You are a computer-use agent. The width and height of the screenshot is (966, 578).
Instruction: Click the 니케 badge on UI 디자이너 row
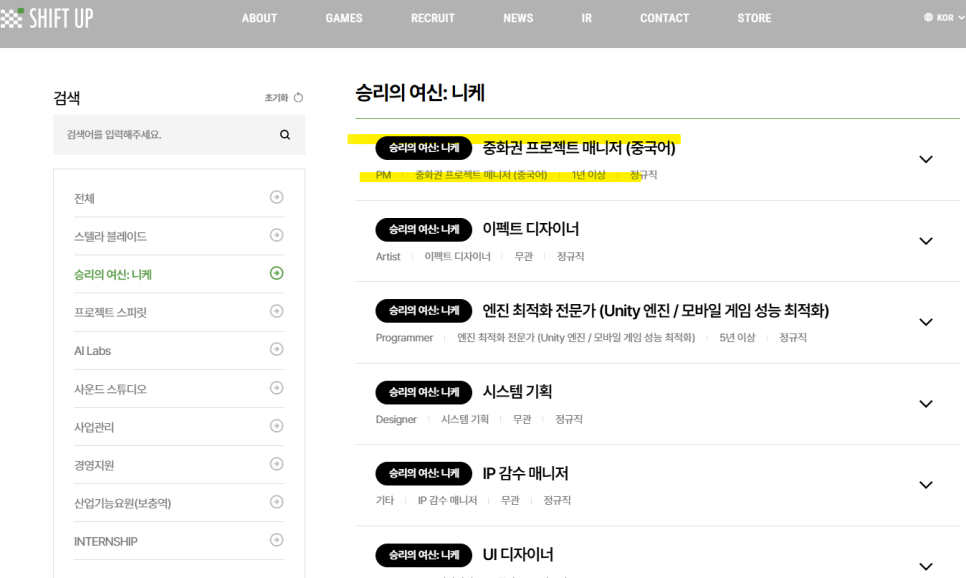point(424,555)
